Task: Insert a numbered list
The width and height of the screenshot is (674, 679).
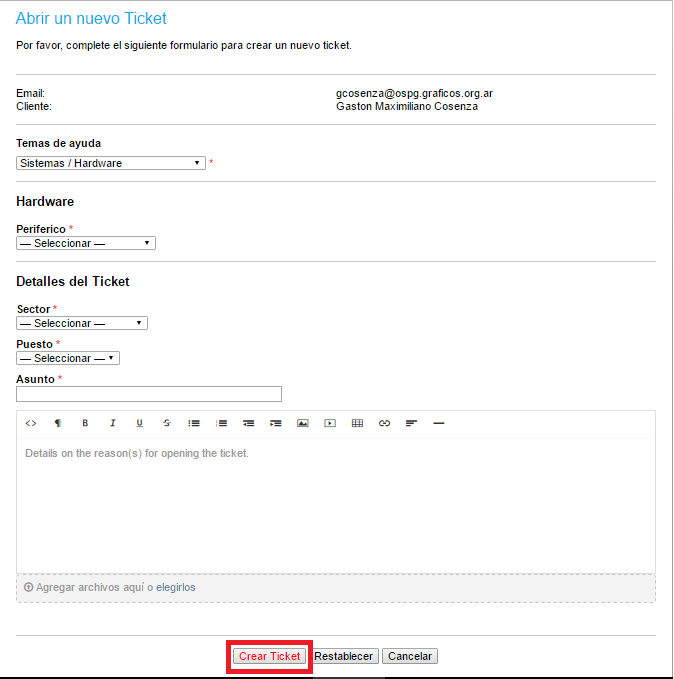Action: coord(221,423)
